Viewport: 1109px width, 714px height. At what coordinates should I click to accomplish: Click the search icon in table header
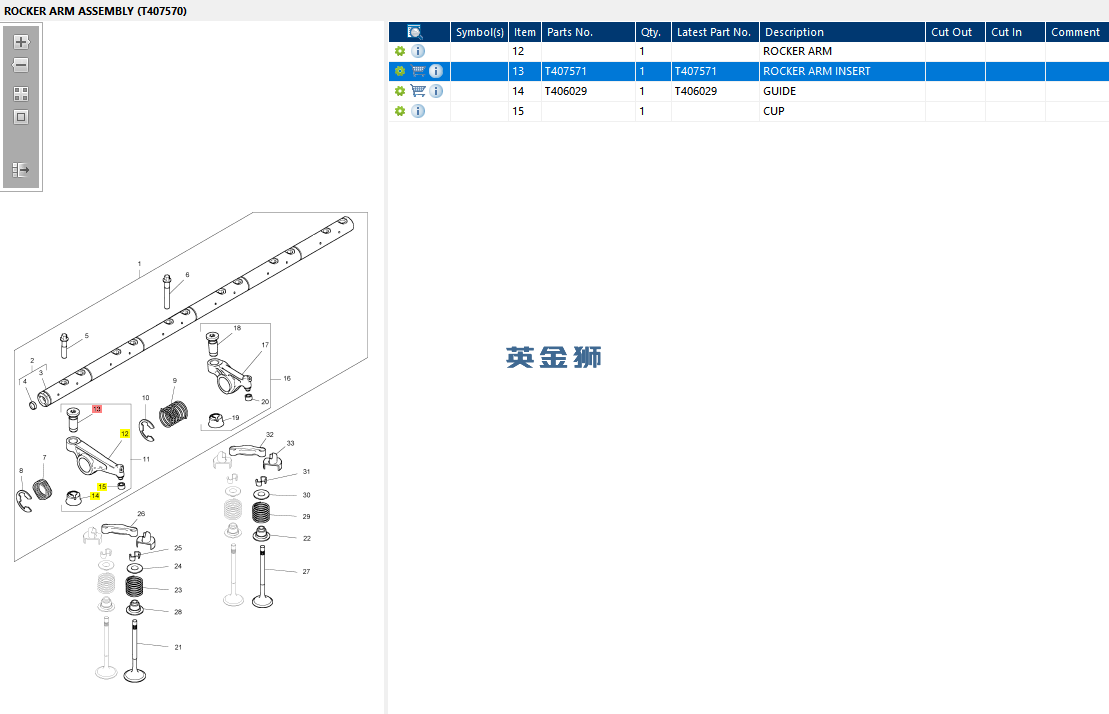tap(415, 32)
